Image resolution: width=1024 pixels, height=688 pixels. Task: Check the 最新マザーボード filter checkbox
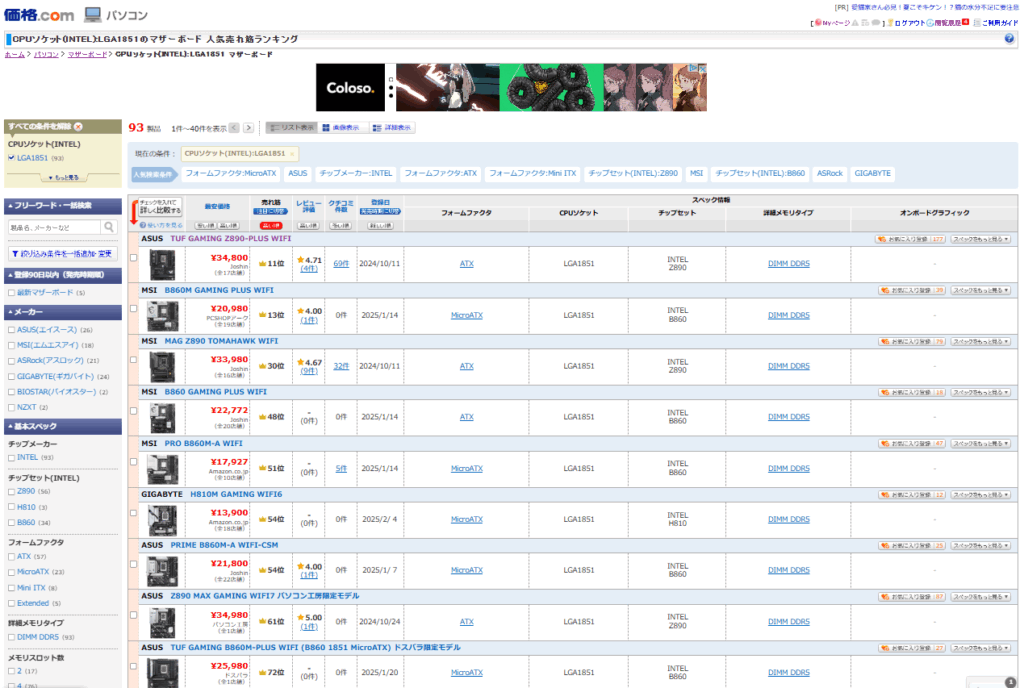tap(11, 293)
